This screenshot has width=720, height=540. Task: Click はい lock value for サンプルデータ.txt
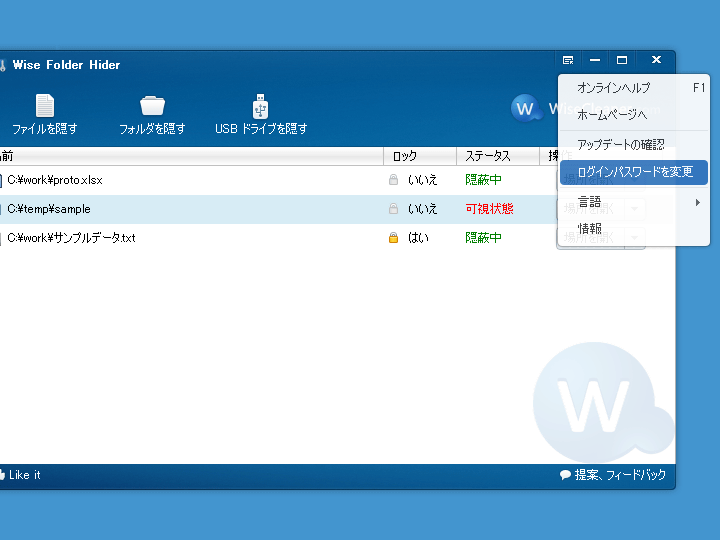[x=418, y=237]
